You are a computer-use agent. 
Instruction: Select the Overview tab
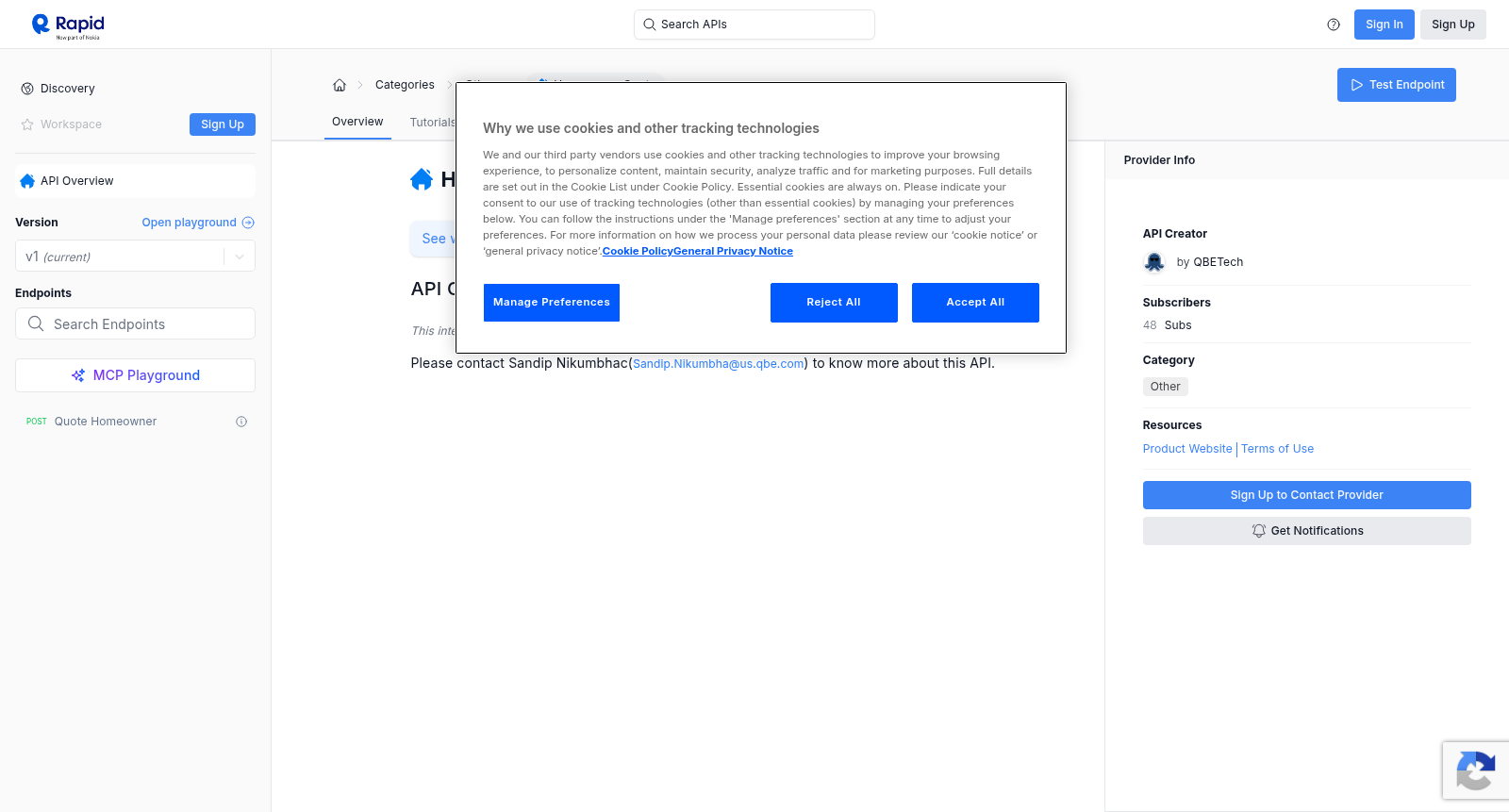[x=357, y=122]
